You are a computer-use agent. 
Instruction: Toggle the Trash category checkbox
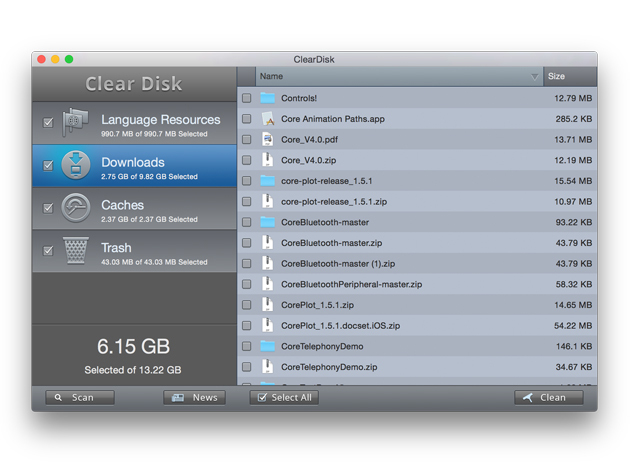pyautogui.click(x=48, y=250)
